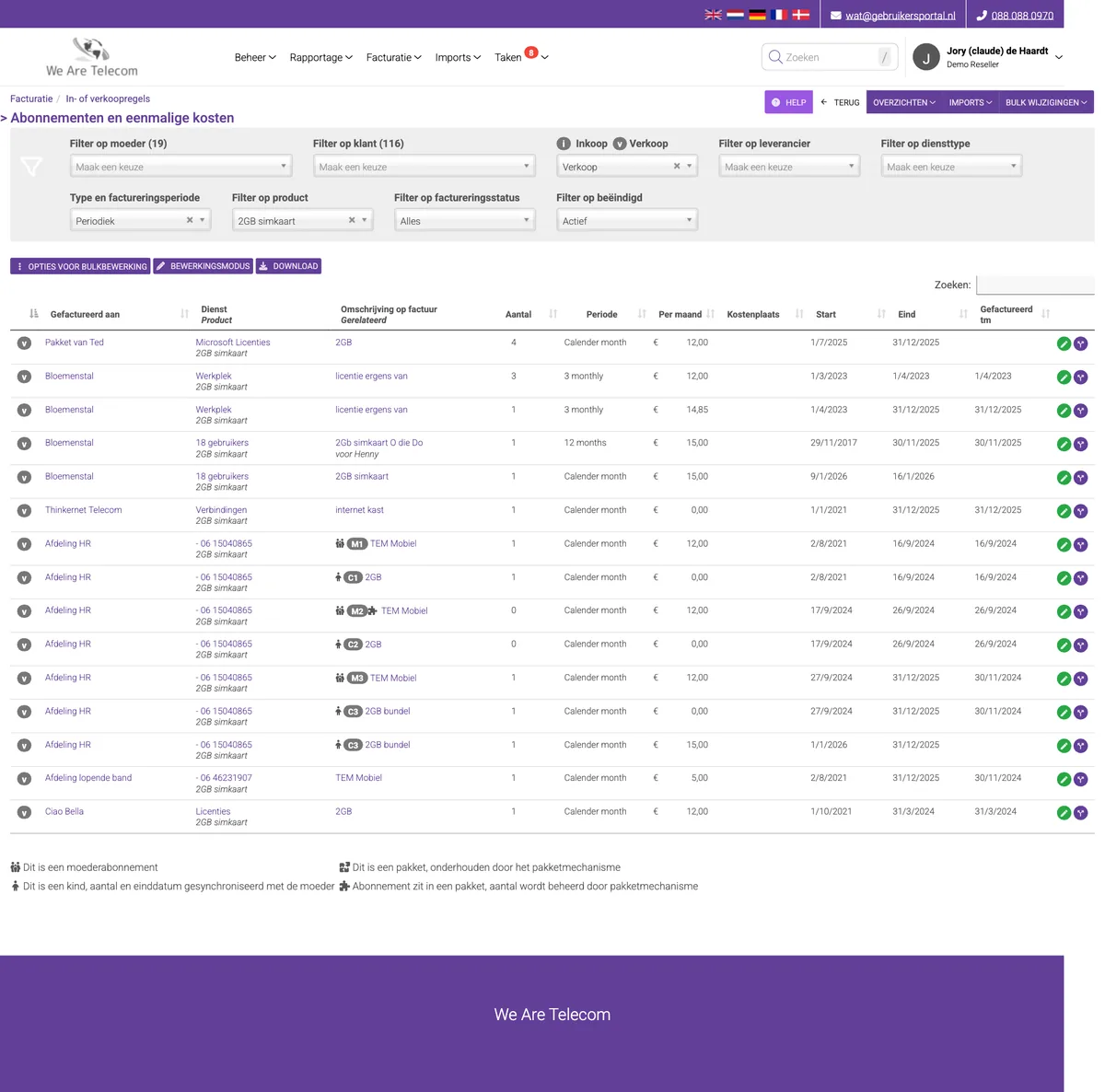
Task: Expand the Ciao Bella row
Action: (25, 813)
